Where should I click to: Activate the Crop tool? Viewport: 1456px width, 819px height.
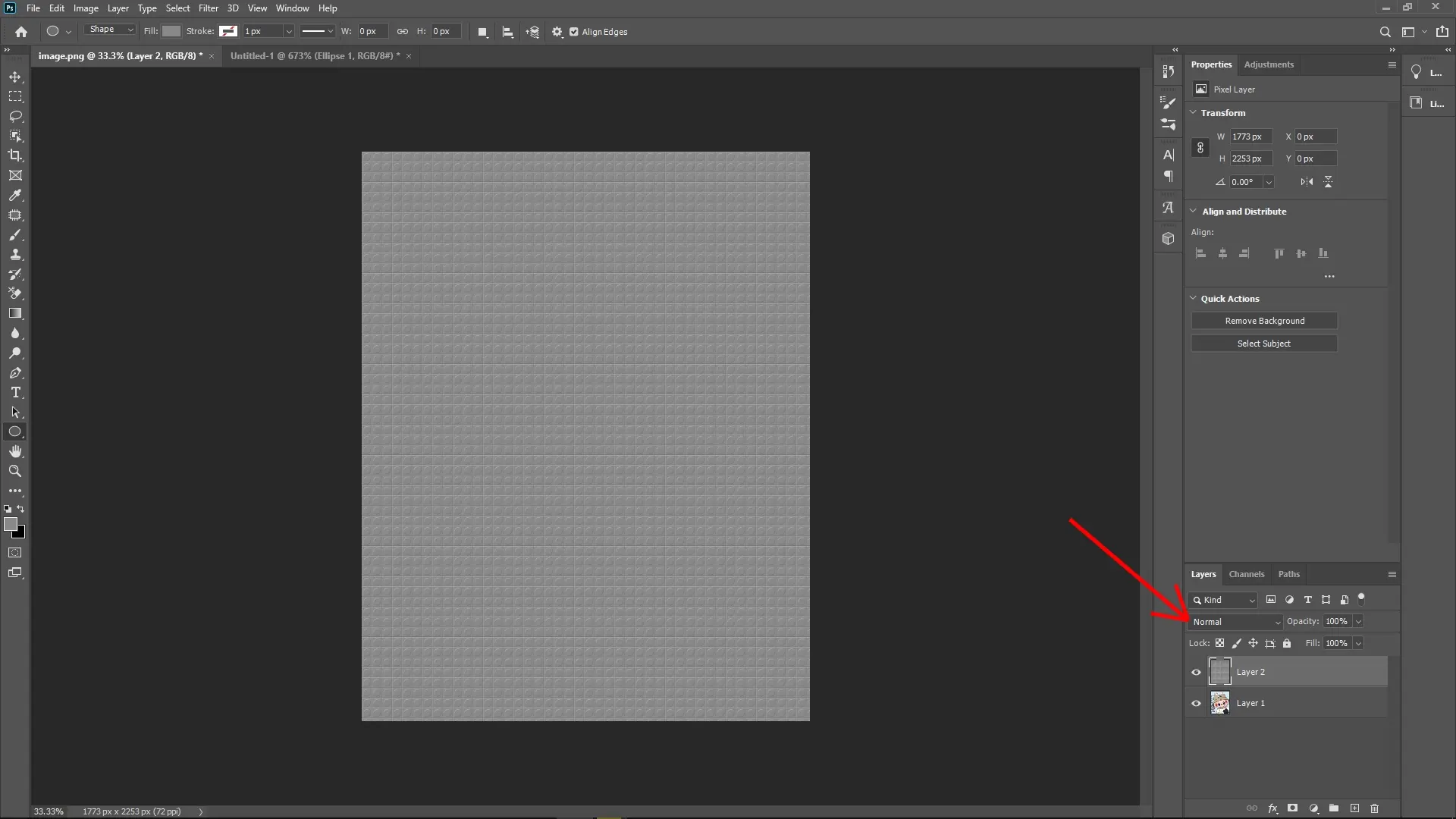[15, 156]
